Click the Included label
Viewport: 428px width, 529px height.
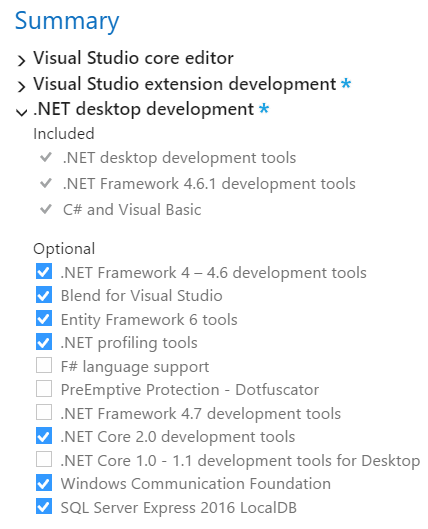[x=64, y=134]
